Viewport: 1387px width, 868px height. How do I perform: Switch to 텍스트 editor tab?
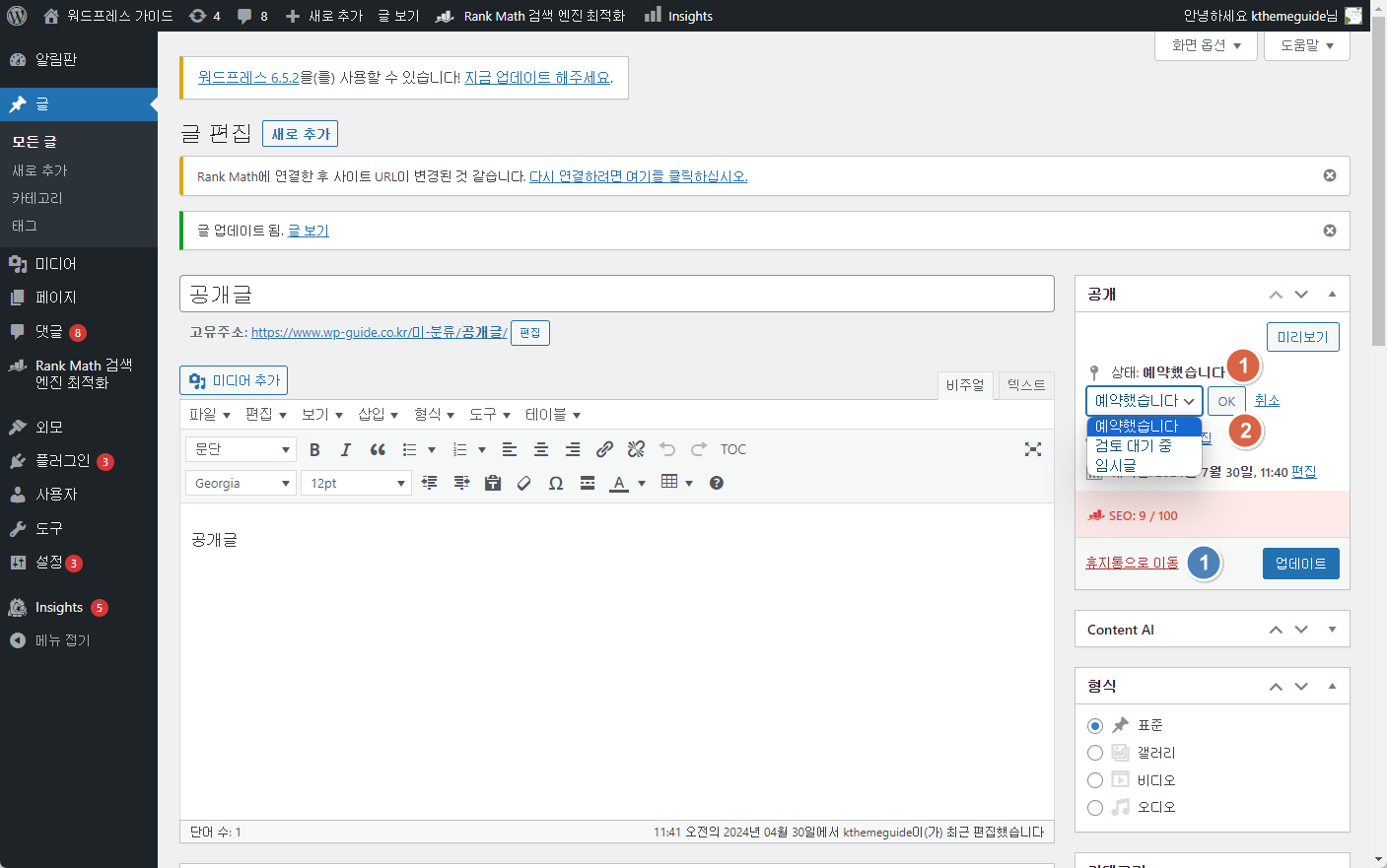[1026, 385]
